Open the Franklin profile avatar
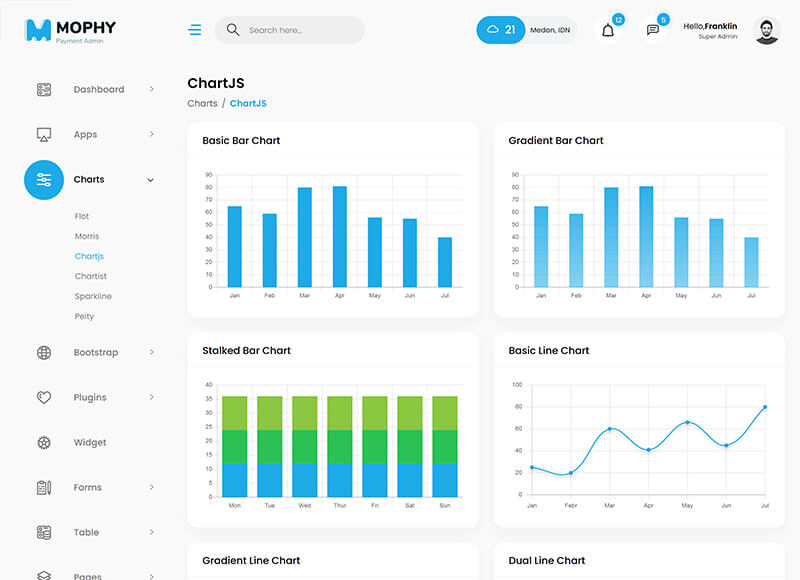The height and width of the screenshot is (580, 800). [767, 31]
